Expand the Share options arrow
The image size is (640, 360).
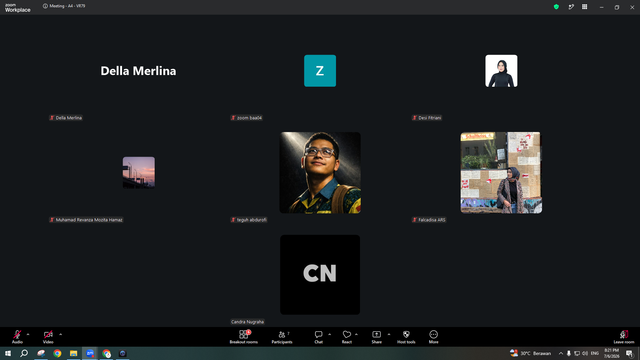click(389, 334)
